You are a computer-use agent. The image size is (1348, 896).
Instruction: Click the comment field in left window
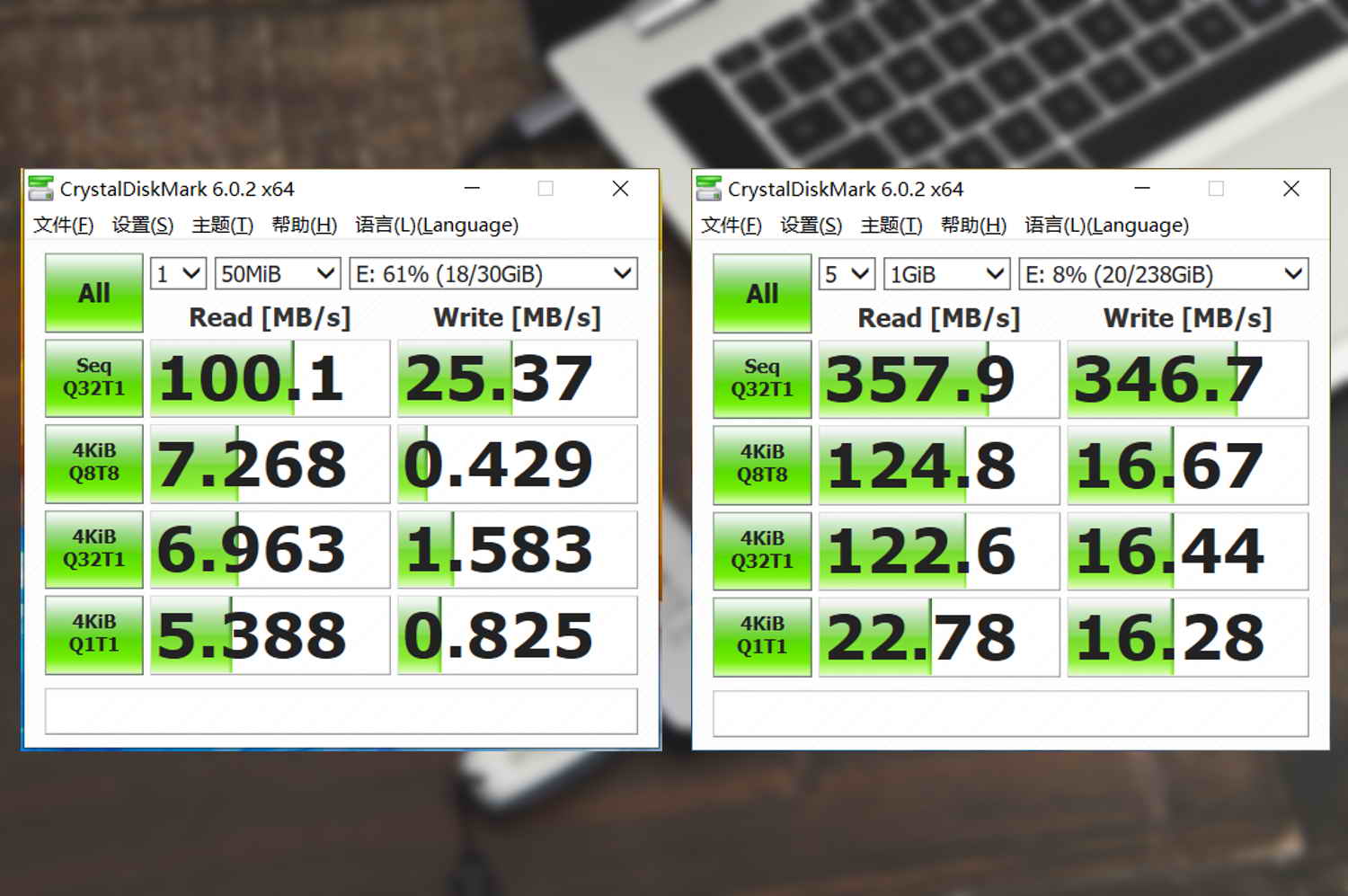point(341,711)
